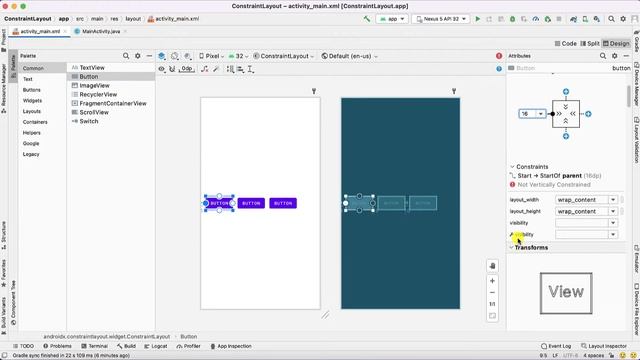The image size is (640, 360).
Task: Add bottom constraint via plus in constraint widget
Action: 566,136
